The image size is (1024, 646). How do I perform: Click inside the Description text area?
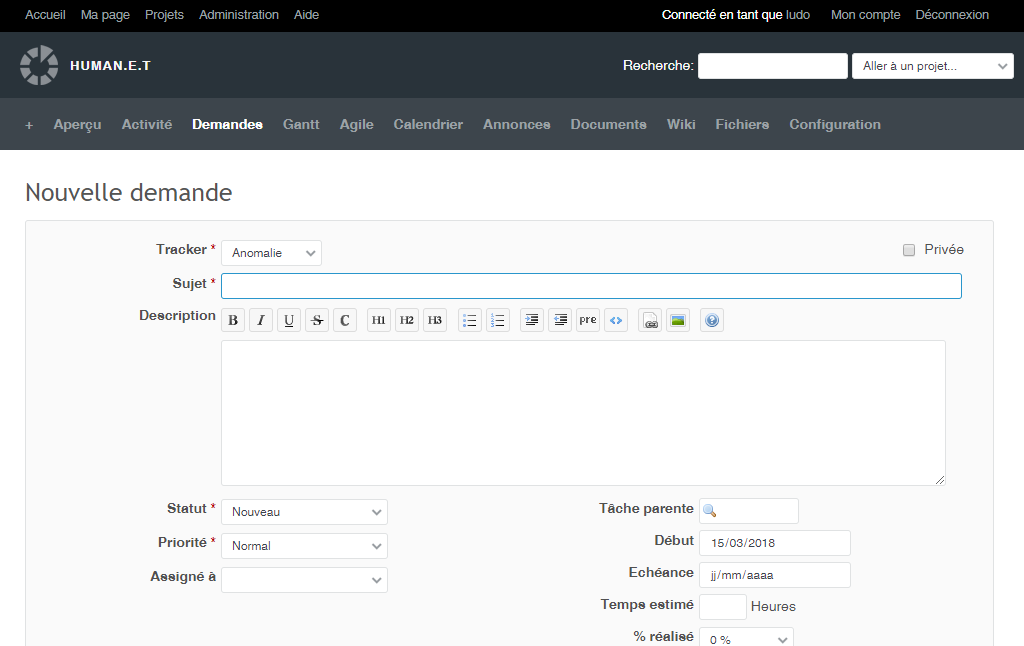tap(583, 413)
